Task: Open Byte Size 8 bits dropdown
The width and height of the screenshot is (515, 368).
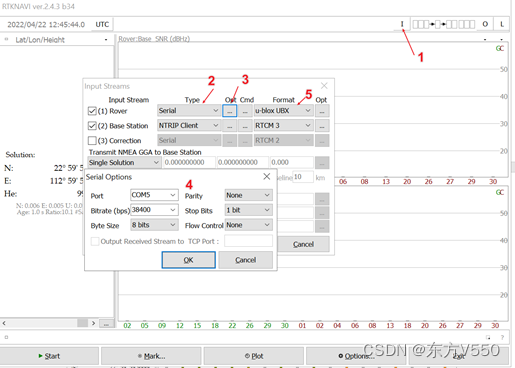Action: point(154,225)
